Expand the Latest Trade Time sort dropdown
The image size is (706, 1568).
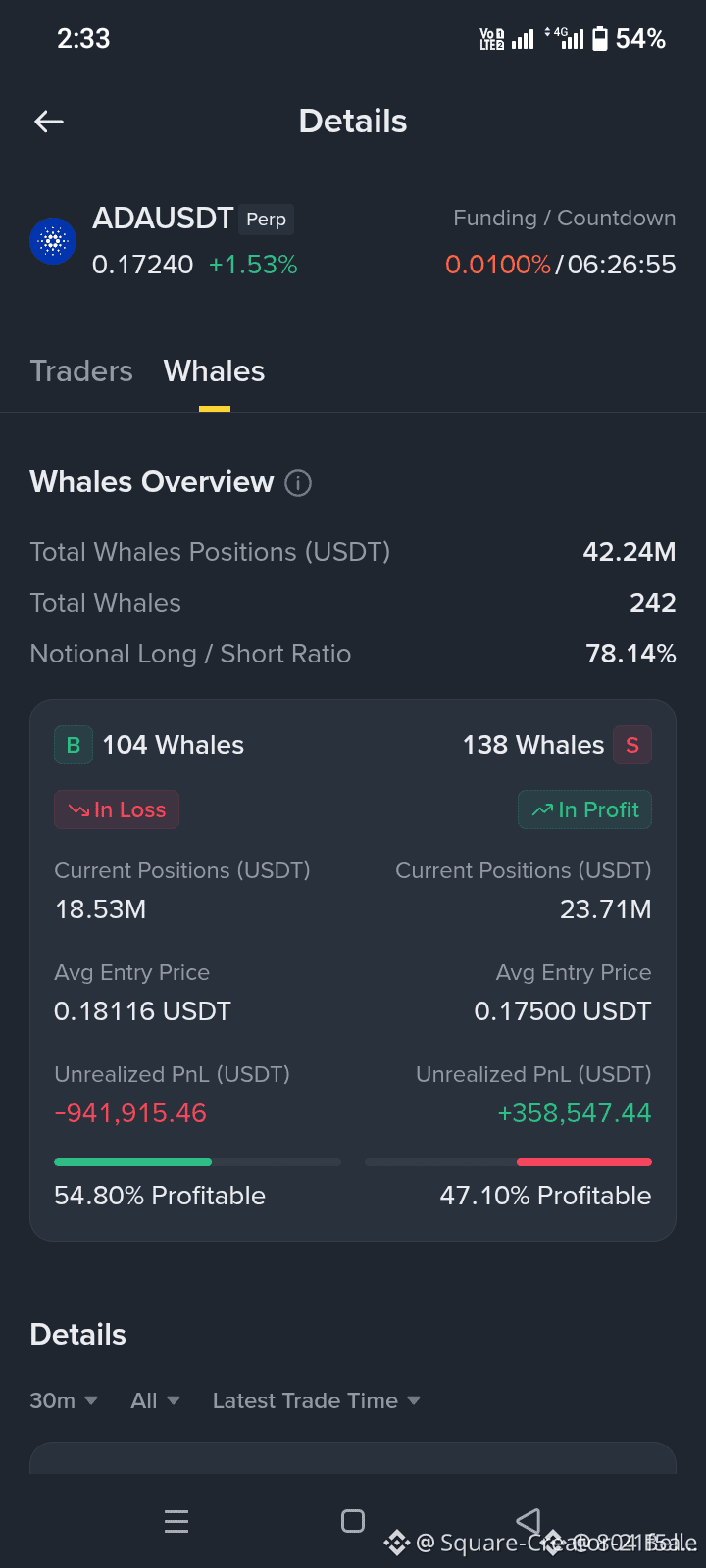click(317, 1401)
